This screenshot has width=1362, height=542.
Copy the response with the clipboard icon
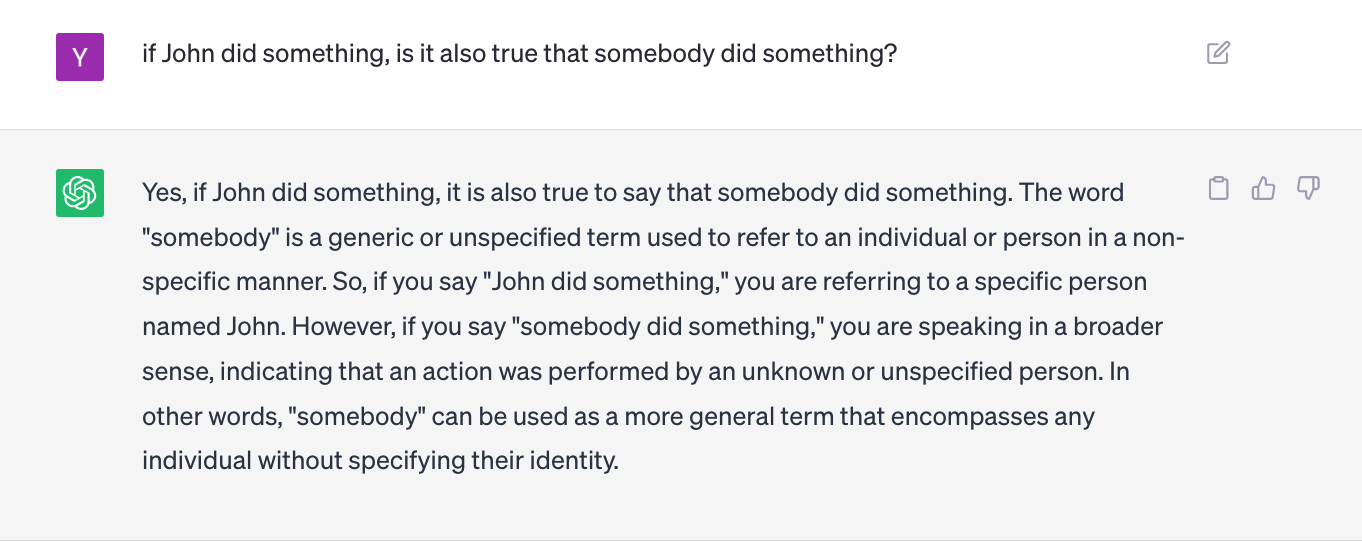(1218, 188)
